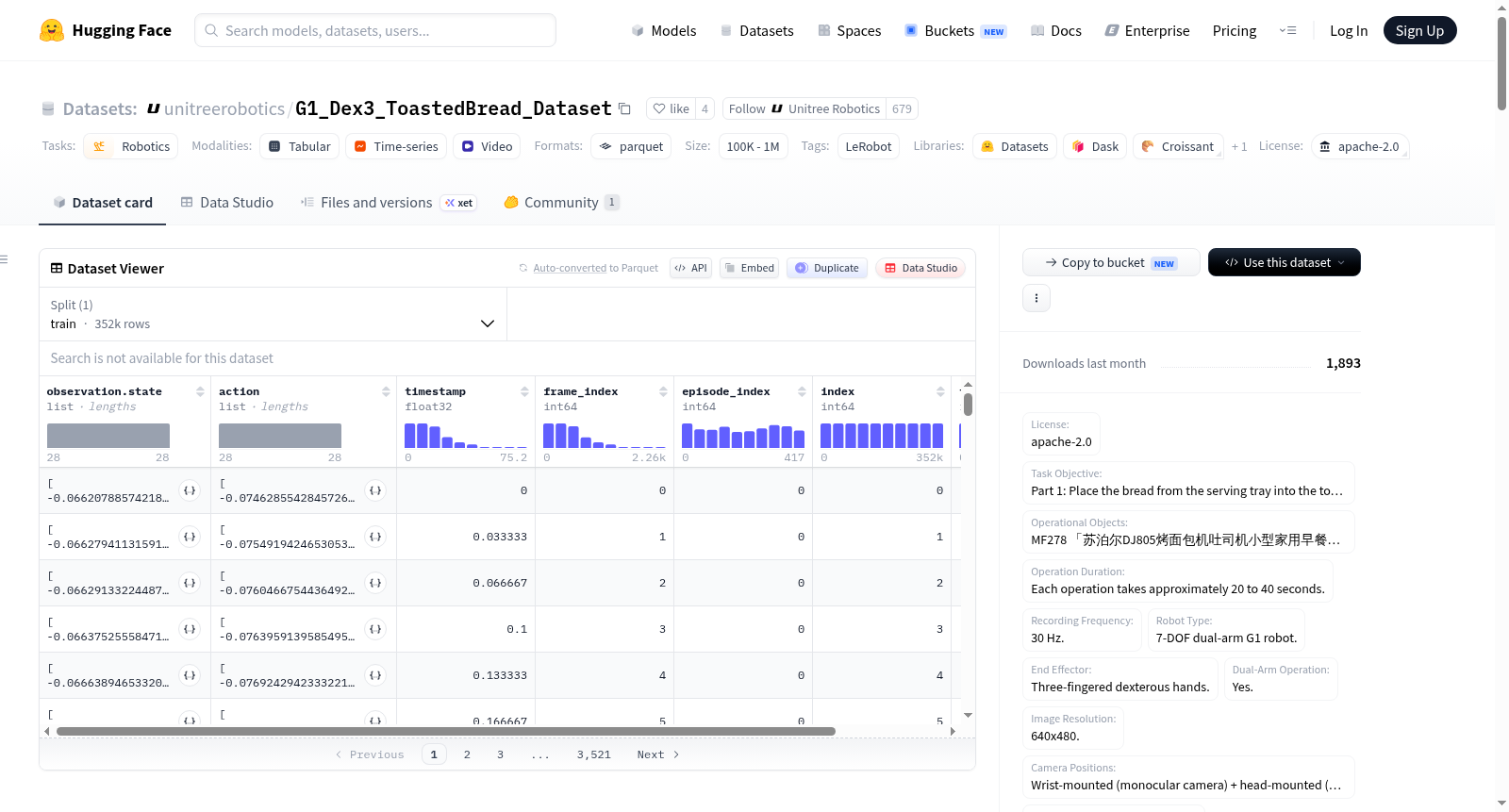The width and height of the screenshot is (1509, 812).
Task: Expand the navigation more-menu icon
Action: pos(1287,30)
